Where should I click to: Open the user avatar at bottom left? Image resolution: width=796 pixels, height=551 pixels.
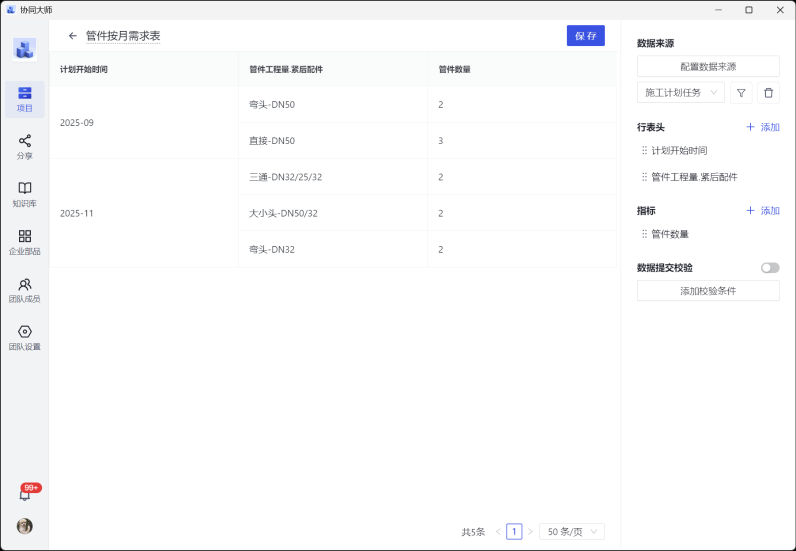tap(25, 526)
